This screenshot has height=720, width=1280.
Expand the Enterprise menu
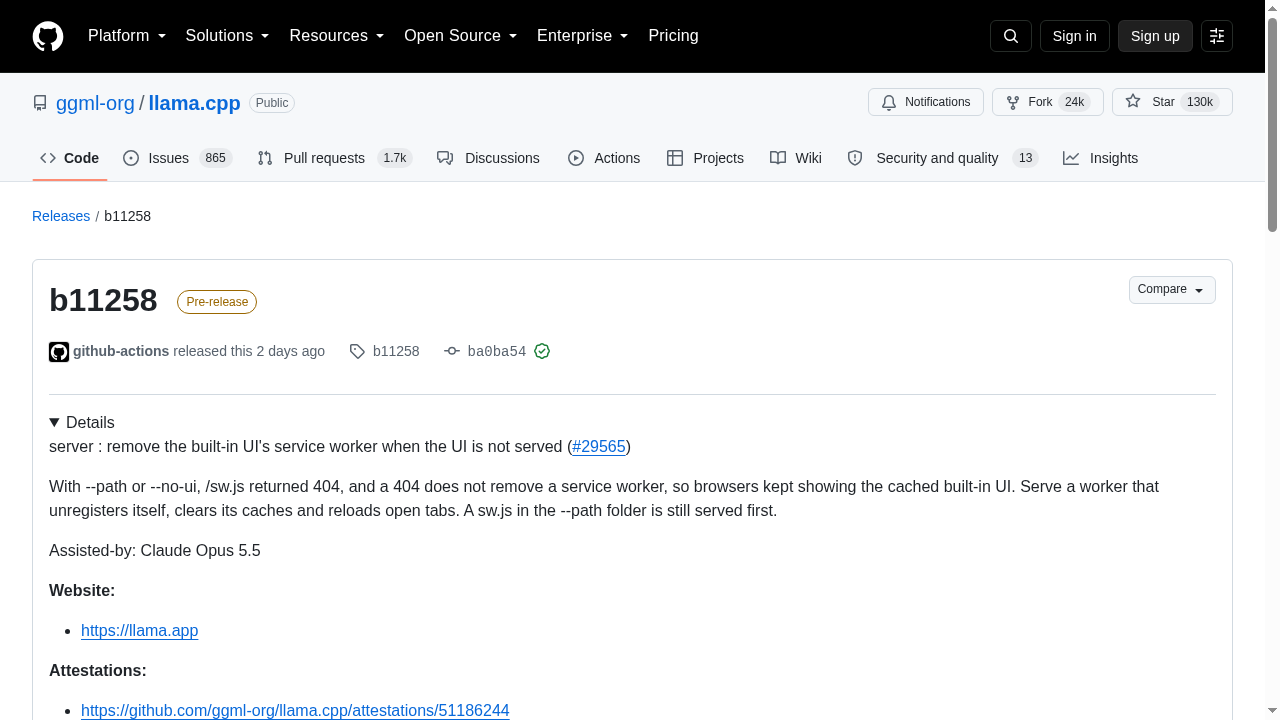583,36
